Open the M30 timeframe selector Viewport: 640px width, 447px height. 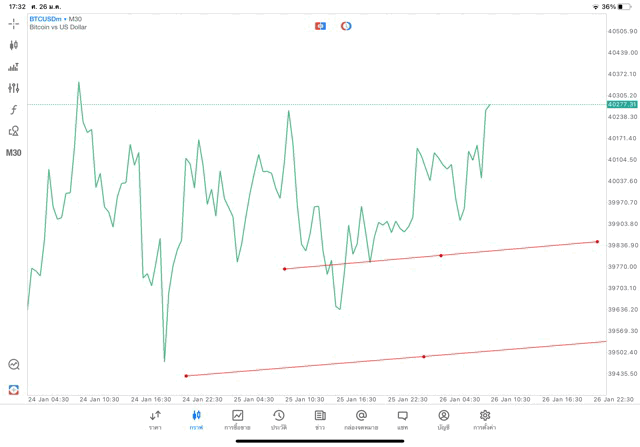click(x=14, y=153)
